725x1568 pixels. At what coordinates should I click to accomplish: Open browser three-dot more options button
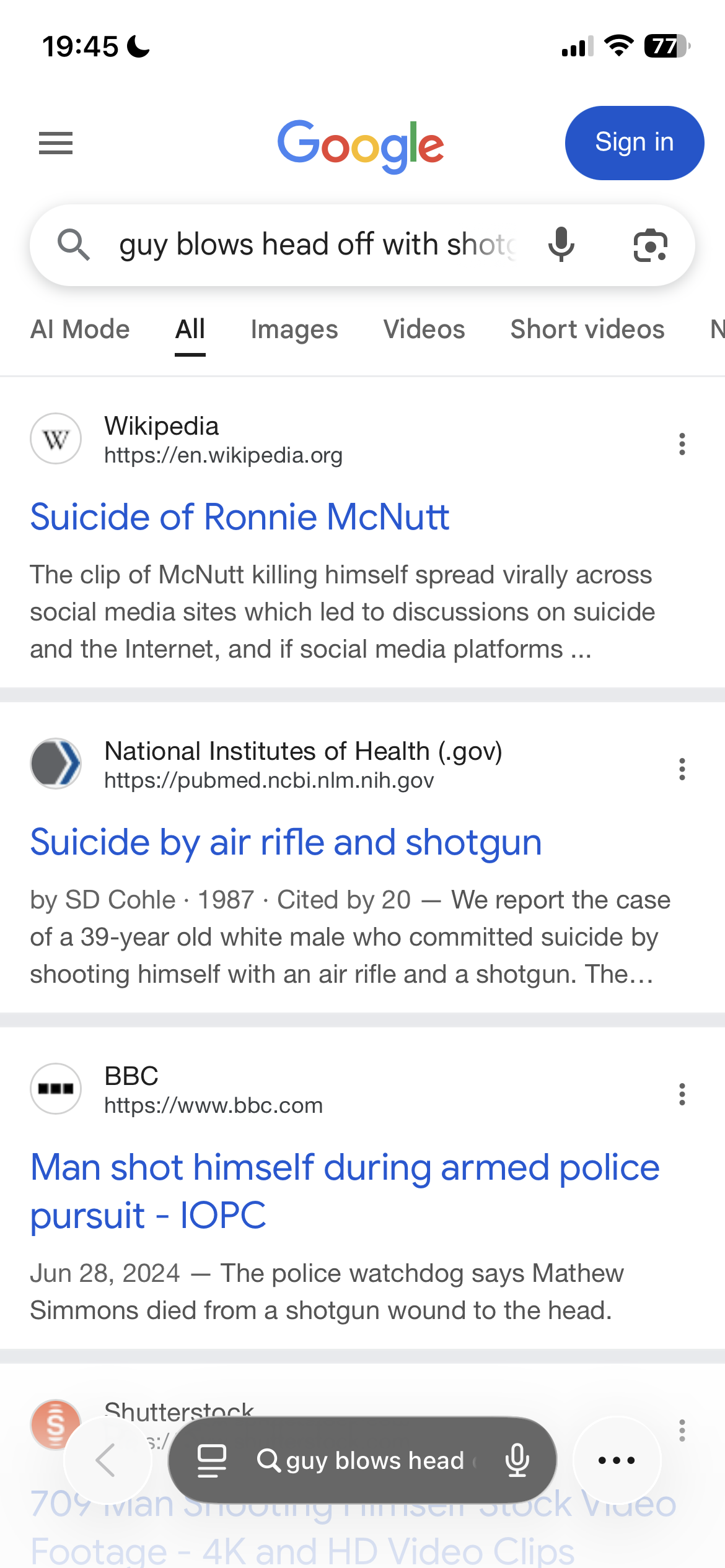[x=617, y=1460]
